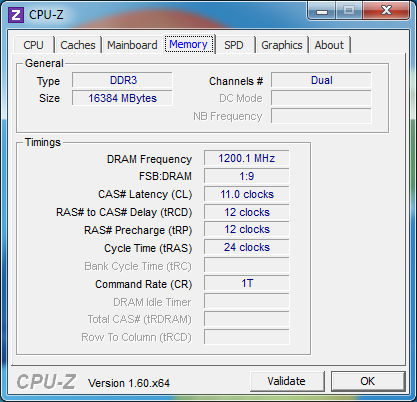Close the CPU-Z window
Screen dimensions: 417x402
tap(386, 11)
